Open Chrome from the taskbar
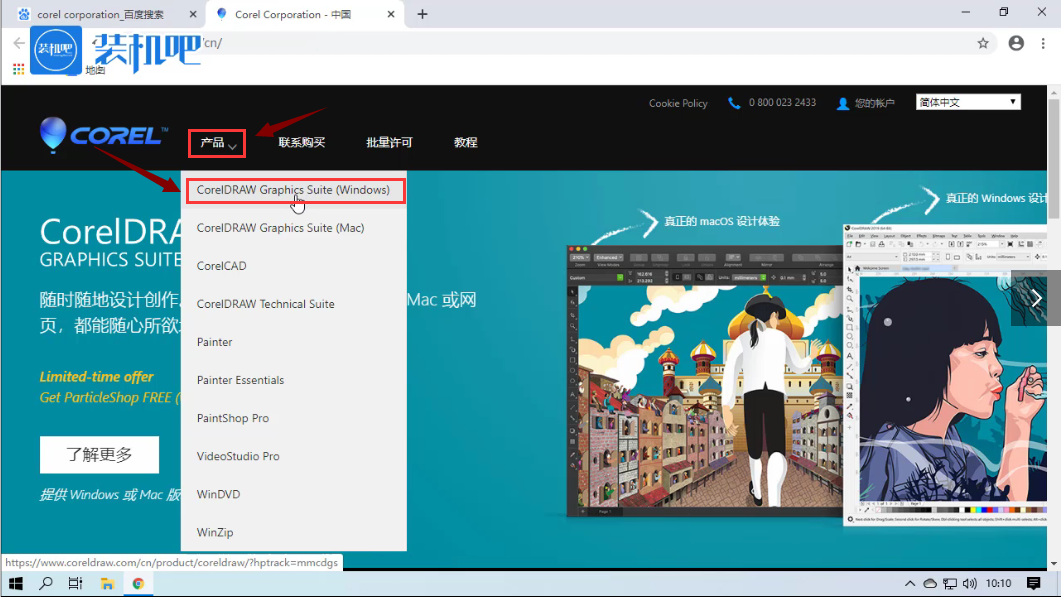Screen dimensions: 1061x597 pos(138,583)
